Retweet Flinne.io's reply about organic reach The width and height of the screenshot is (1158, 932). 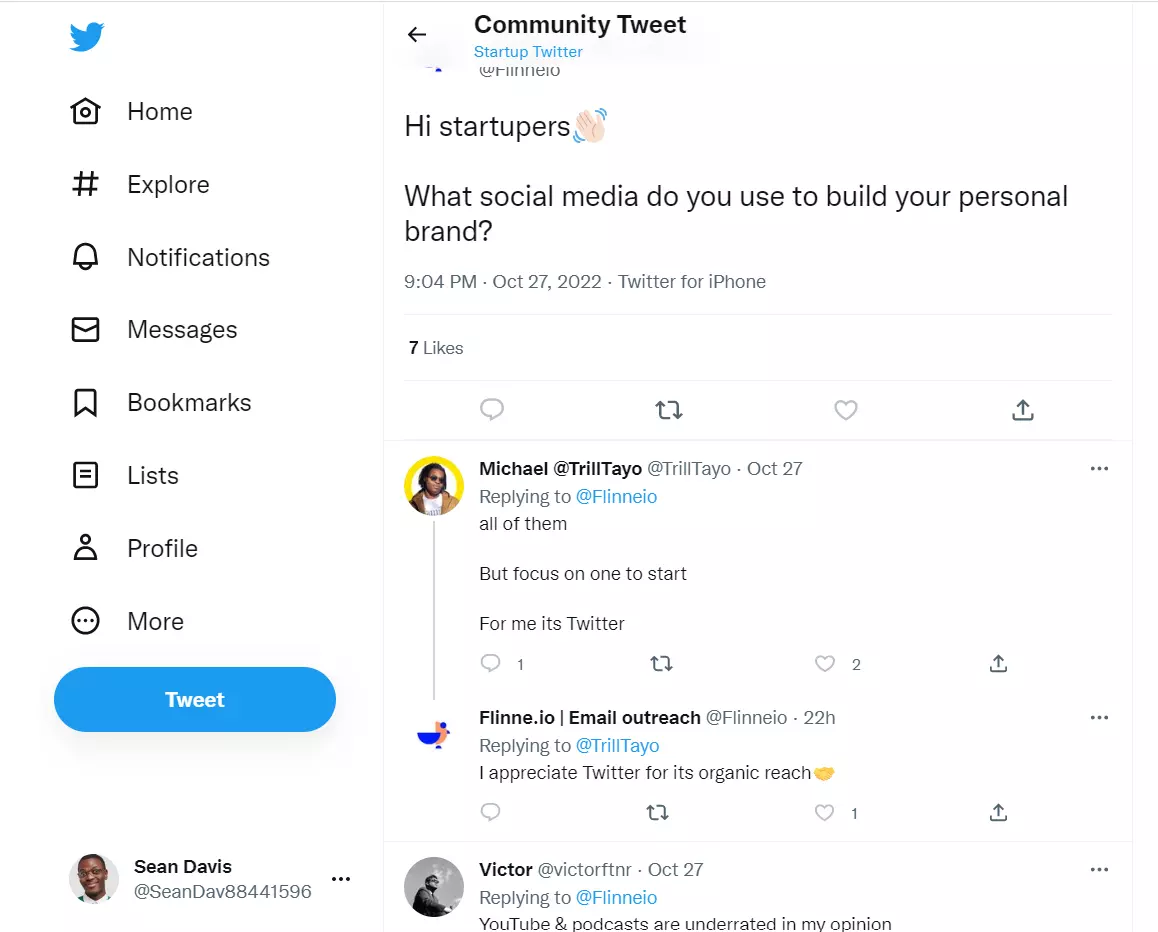coord(657,812)
